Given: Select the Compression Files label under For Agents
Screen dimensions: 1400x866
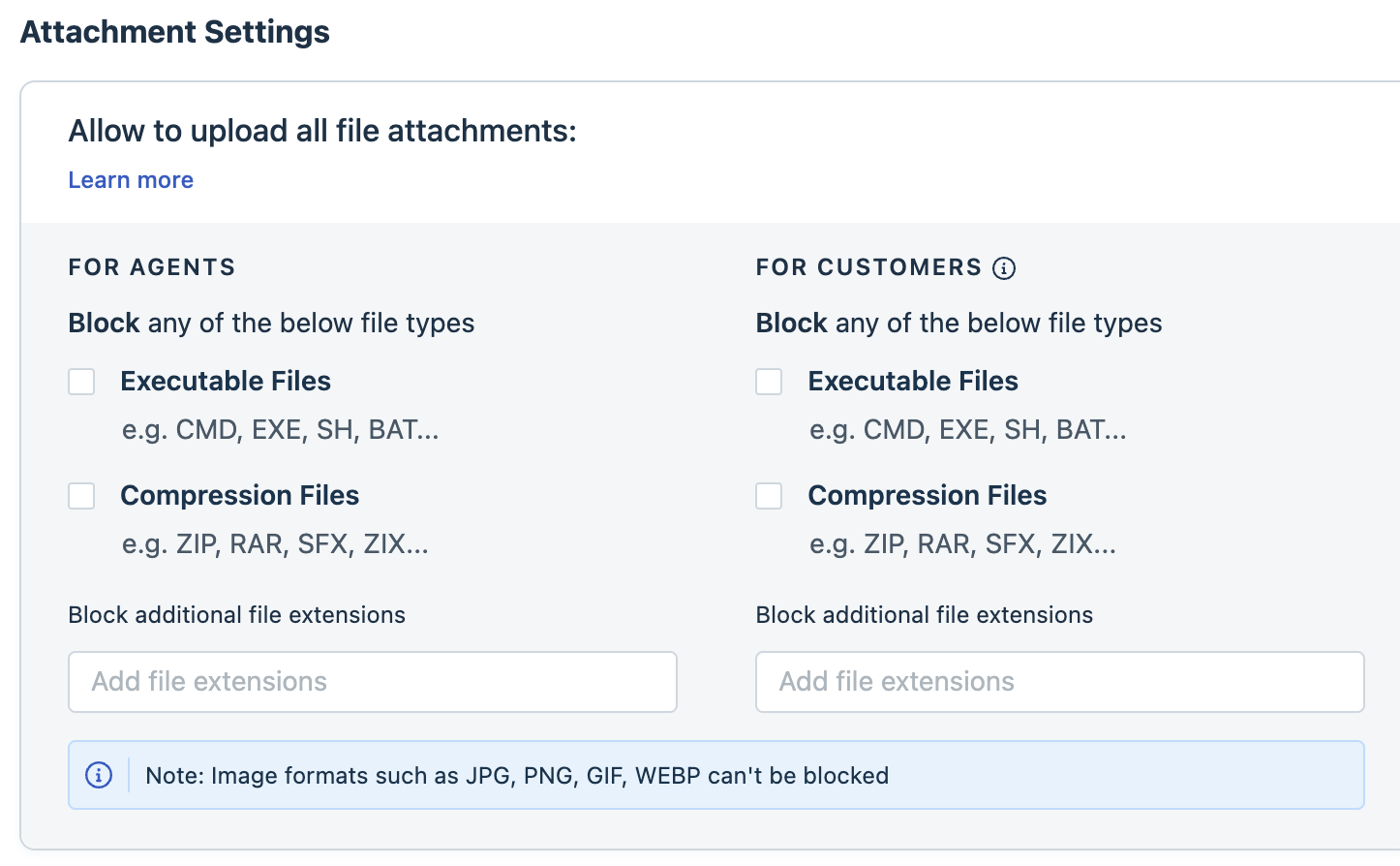Looking at the screenshot, I should click(239, 496).
